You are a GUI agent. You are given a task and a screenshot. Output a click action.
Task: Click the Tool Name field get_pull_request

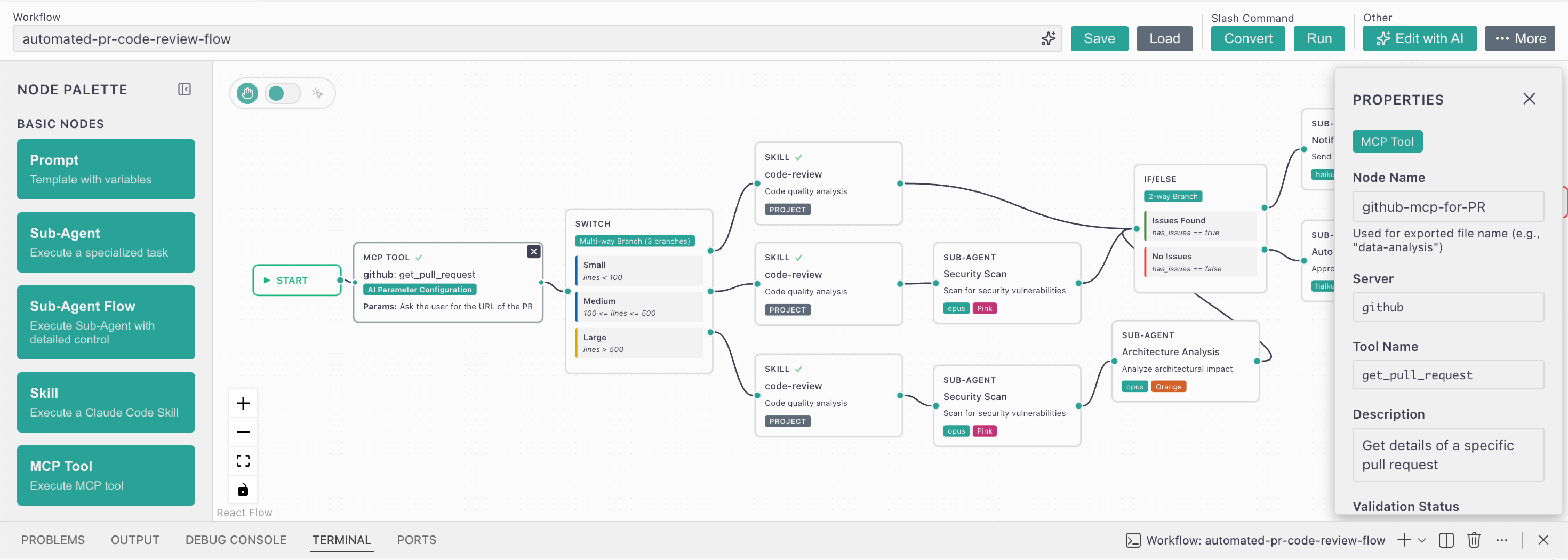pos(1447,375)
